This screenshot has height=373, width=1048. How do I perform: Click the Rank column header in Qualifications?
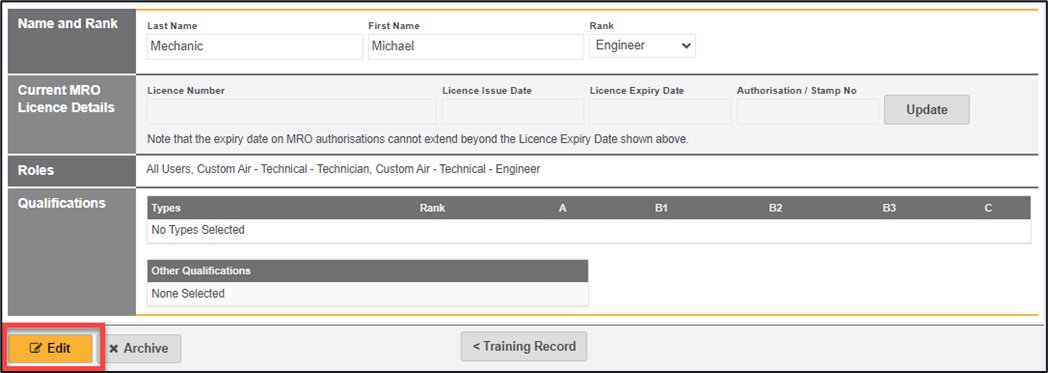click(432, 208)
